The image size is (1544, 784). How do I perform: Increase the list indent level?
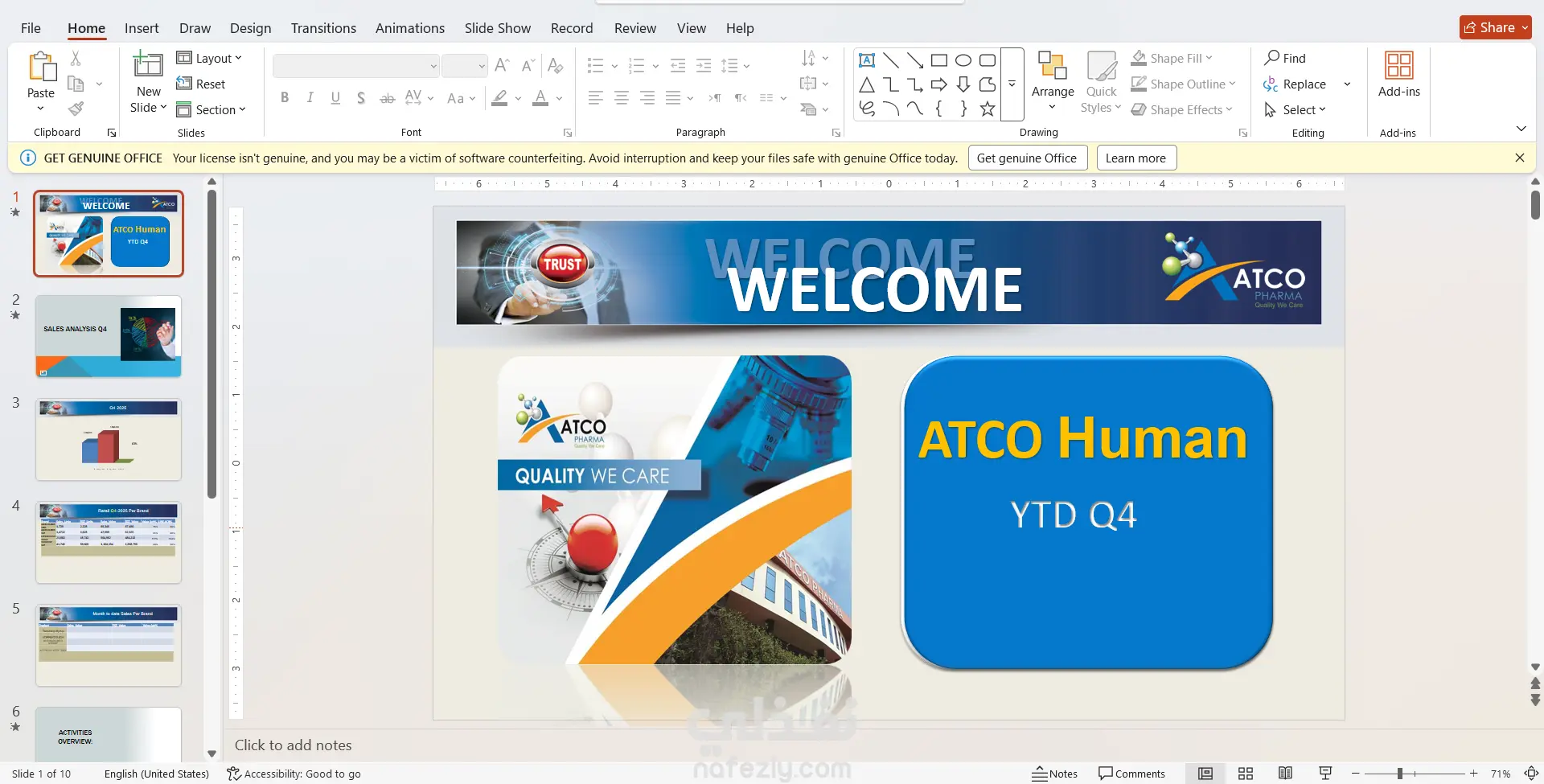tap(704, 65)
